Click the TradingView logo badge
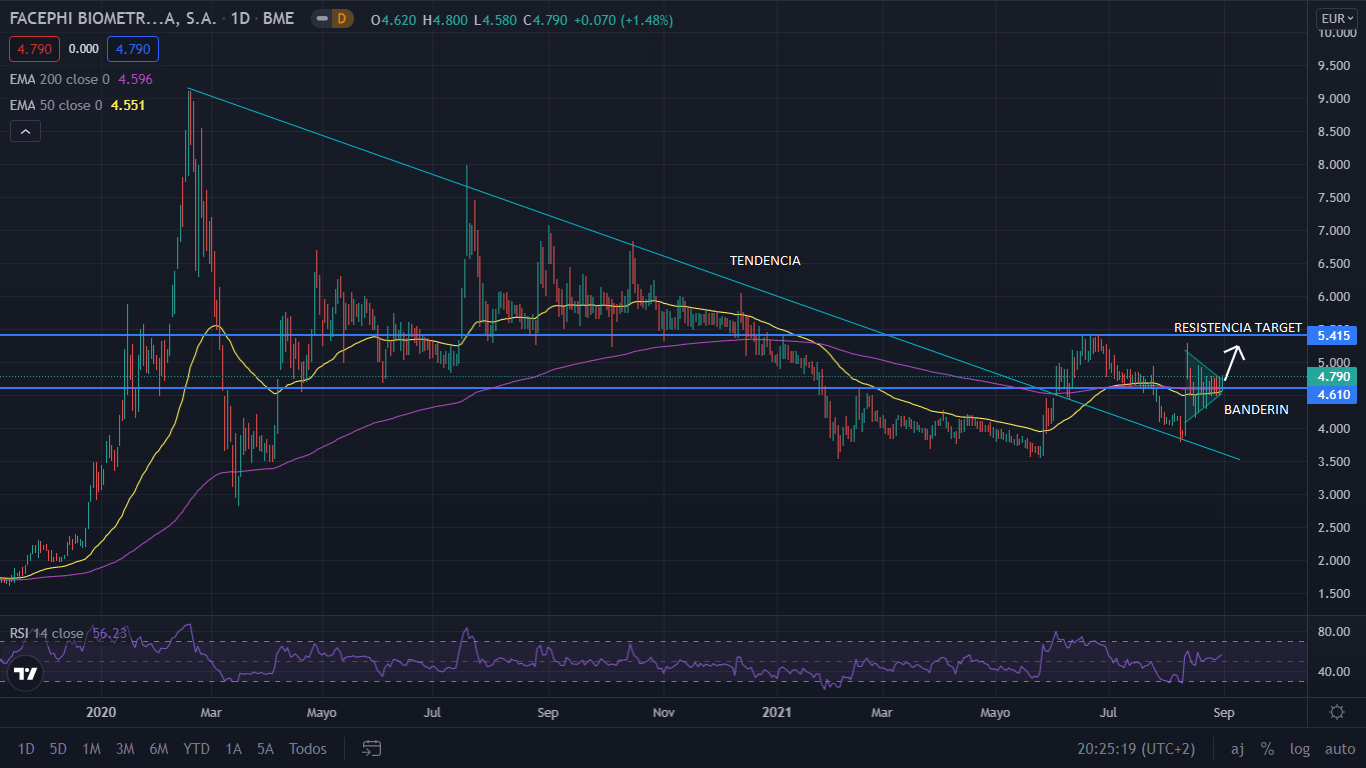Viewport: 1366px width, 768px height. pos(26,673)
